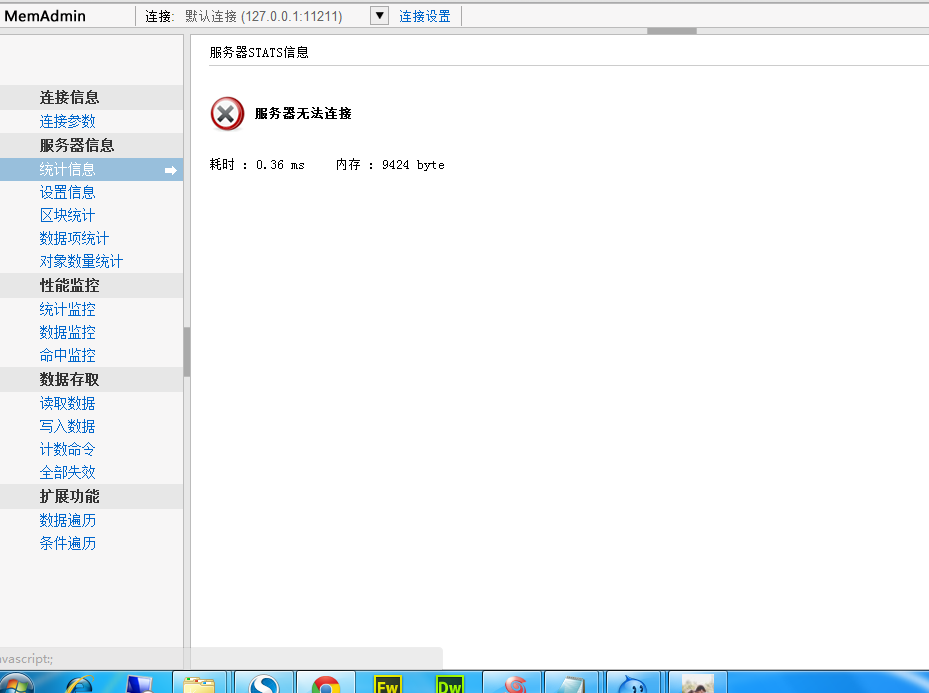Select 设置信息 in the sidebar
This screenshot has height=693, width=929.
(x=68, y=192)
